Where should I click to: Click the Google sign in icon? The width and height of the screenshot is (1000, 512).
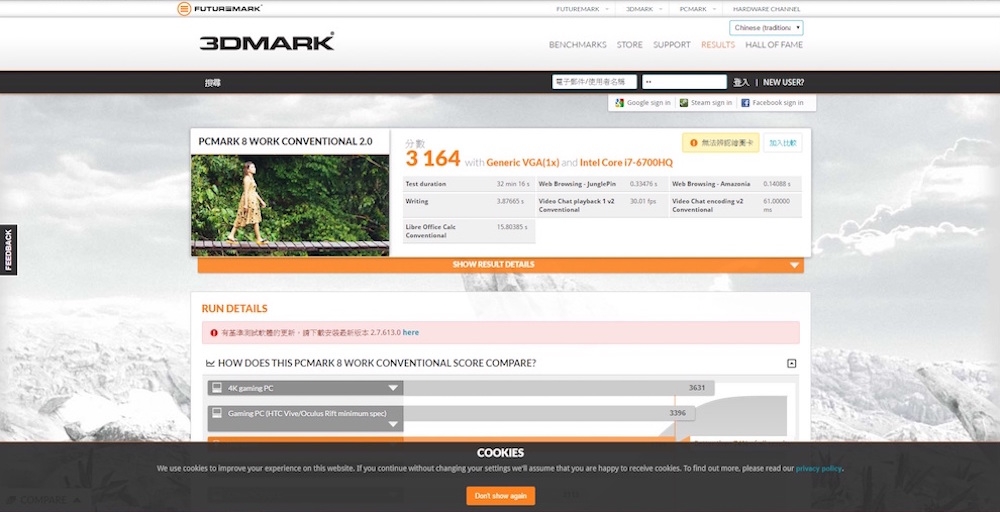pyautogui.click(x=619, y=103)
